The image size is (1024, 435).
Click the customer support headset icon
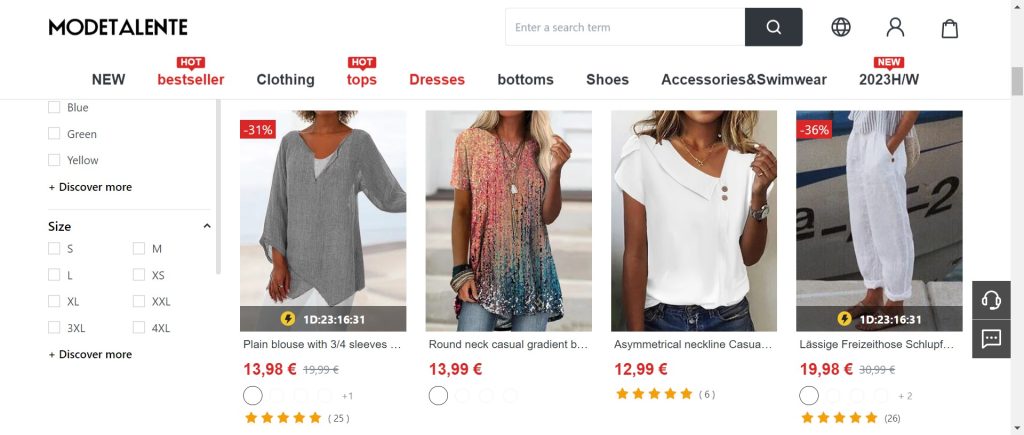[991, 300]
